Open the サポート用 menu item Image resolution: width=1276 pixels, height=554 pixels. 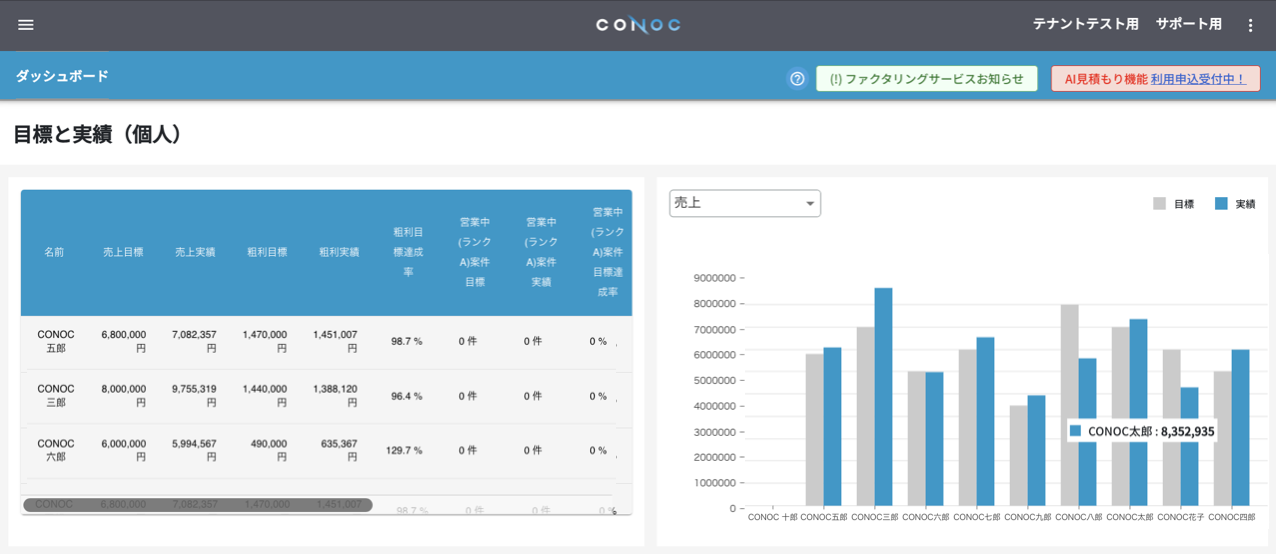coord(1188,24)
